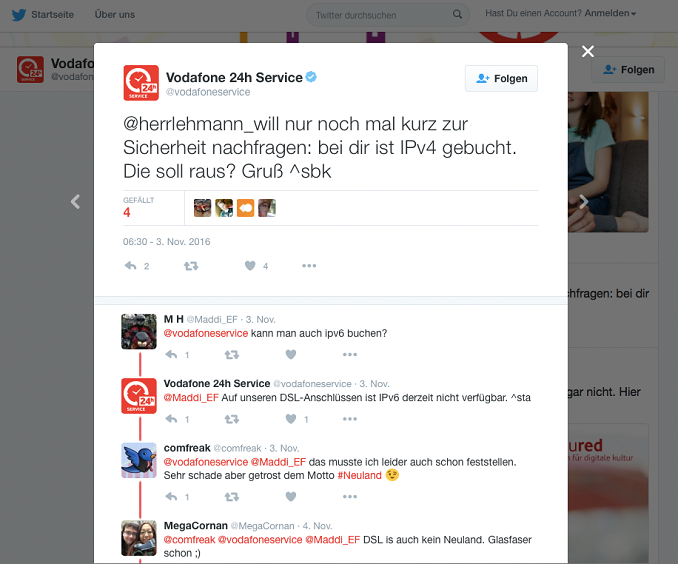Retweet M H's ipv6 question
Screen dimensions: 678x564
232,355
